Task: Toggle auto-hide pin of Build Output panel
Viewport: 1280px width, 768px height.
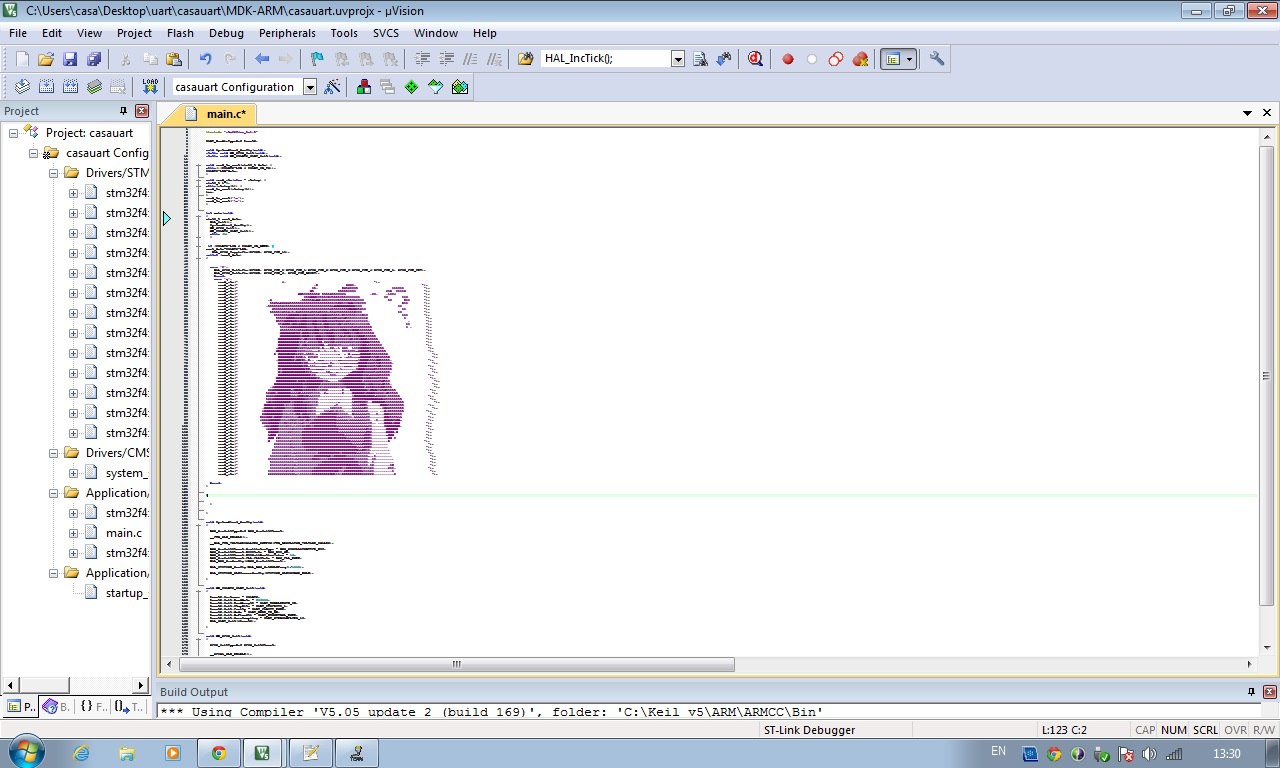Action: (1250, 692)
